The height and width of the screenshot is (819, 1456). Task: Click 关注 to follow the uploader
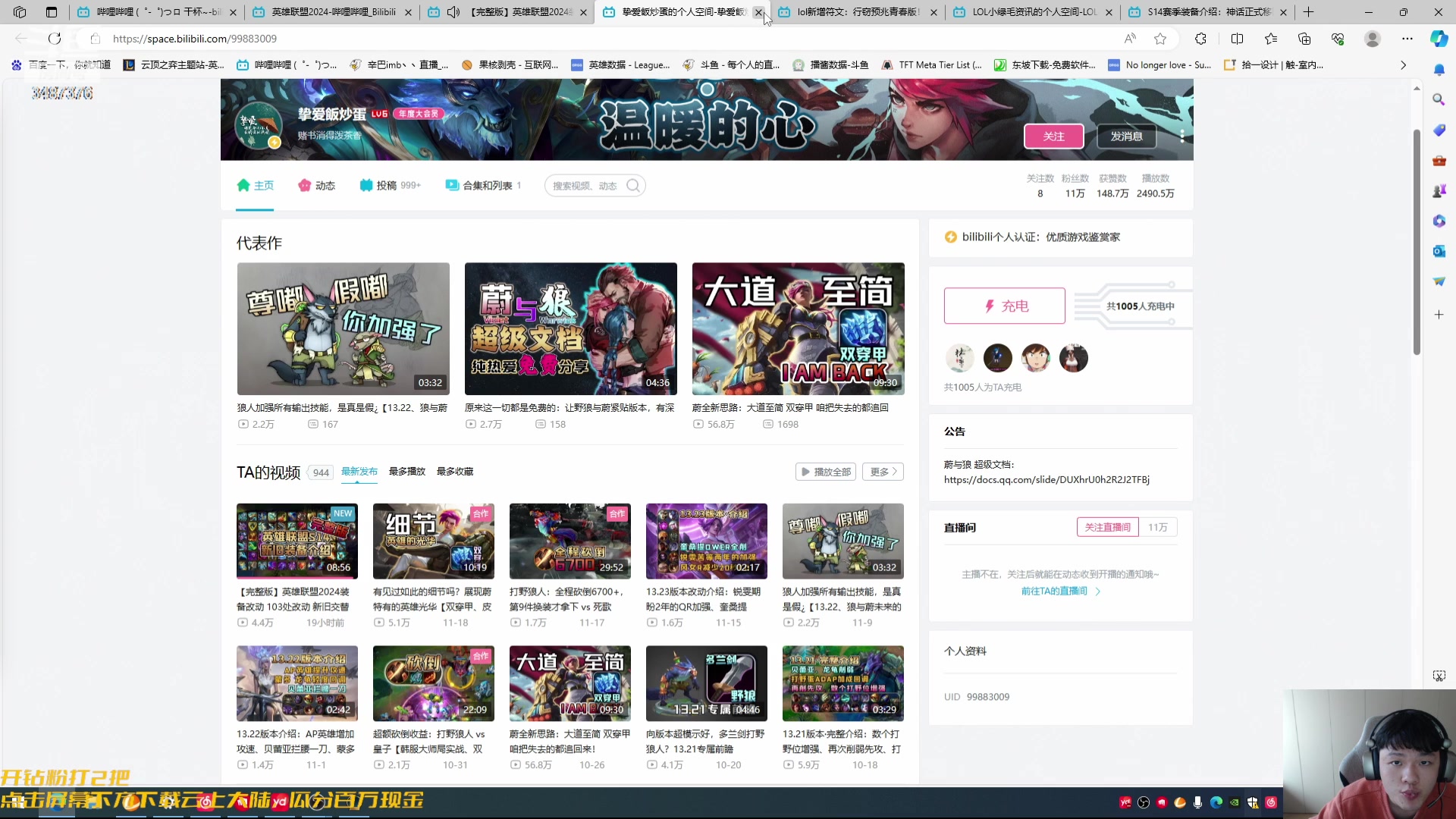tap(1053, 136)
